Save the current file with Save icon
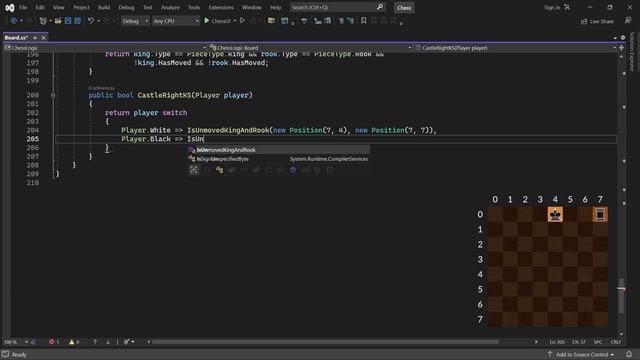This screenshot has width=640, height=360. click(68, 21)
